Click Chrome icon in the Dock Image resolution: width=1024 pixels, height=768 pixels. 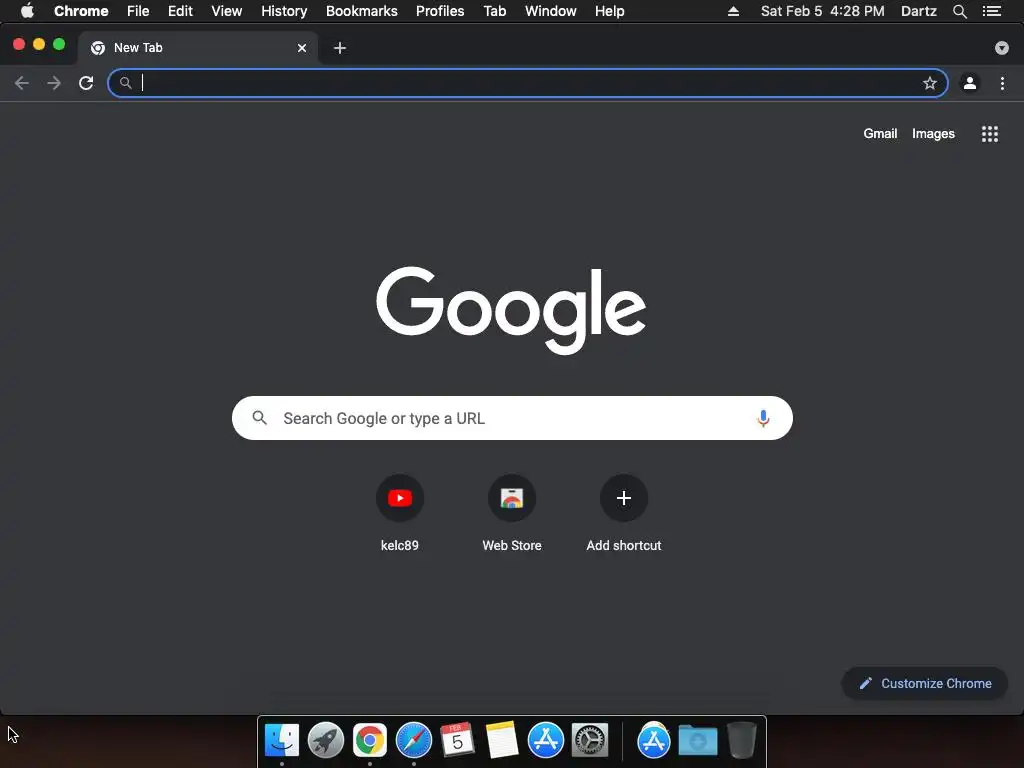tap(370, 740)
